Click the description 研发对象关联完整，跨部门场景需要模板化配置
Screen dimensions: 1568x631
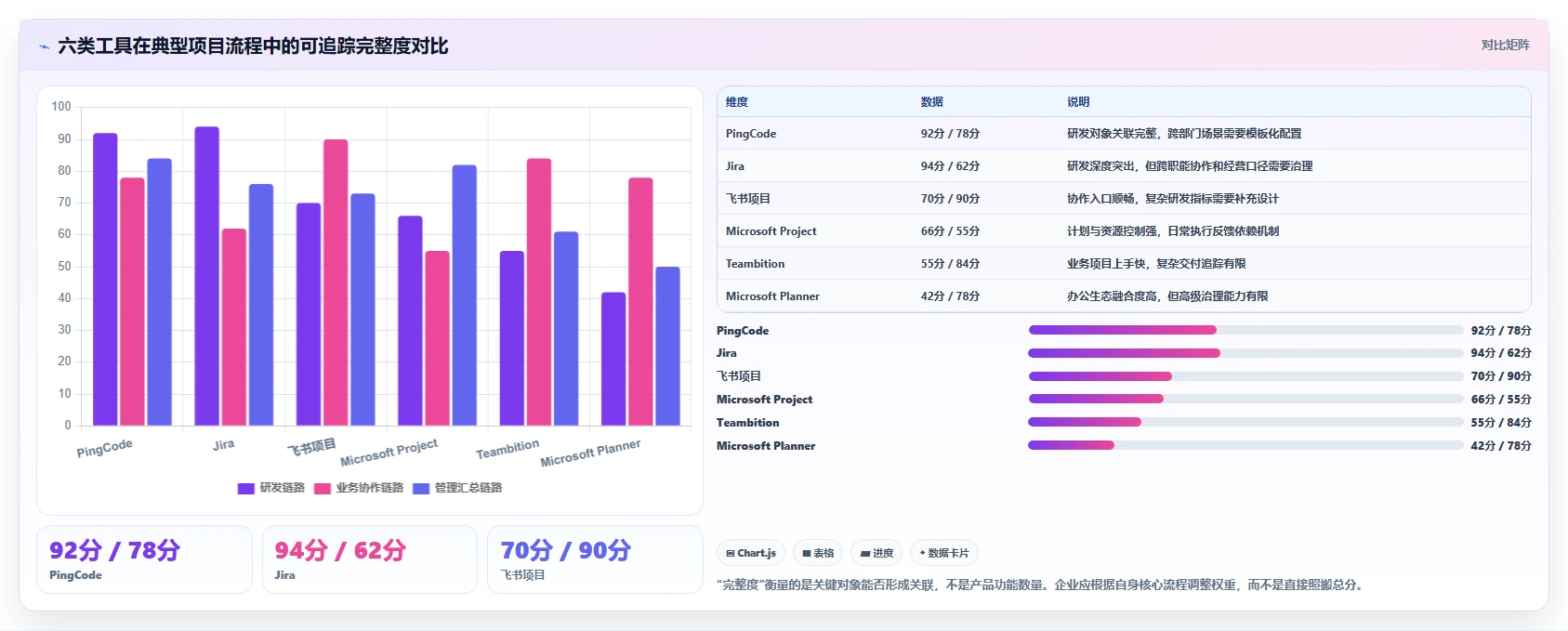(1184, 134)
